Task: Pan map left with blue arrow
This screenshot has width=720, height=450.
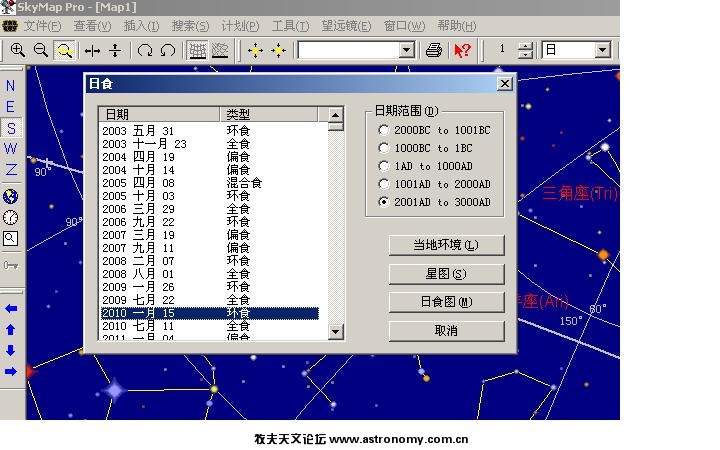Action: [11, 309]
